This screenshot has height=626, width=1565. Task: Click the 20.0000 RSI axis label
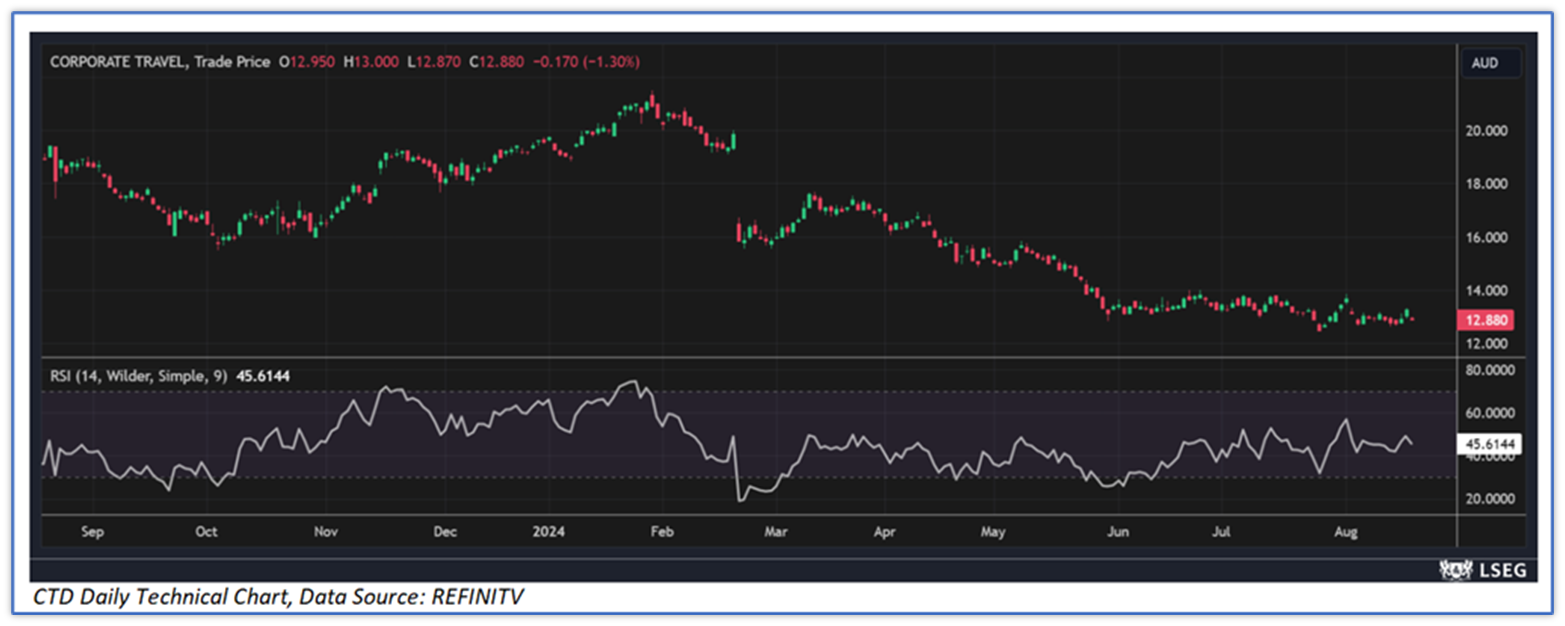1492,498
